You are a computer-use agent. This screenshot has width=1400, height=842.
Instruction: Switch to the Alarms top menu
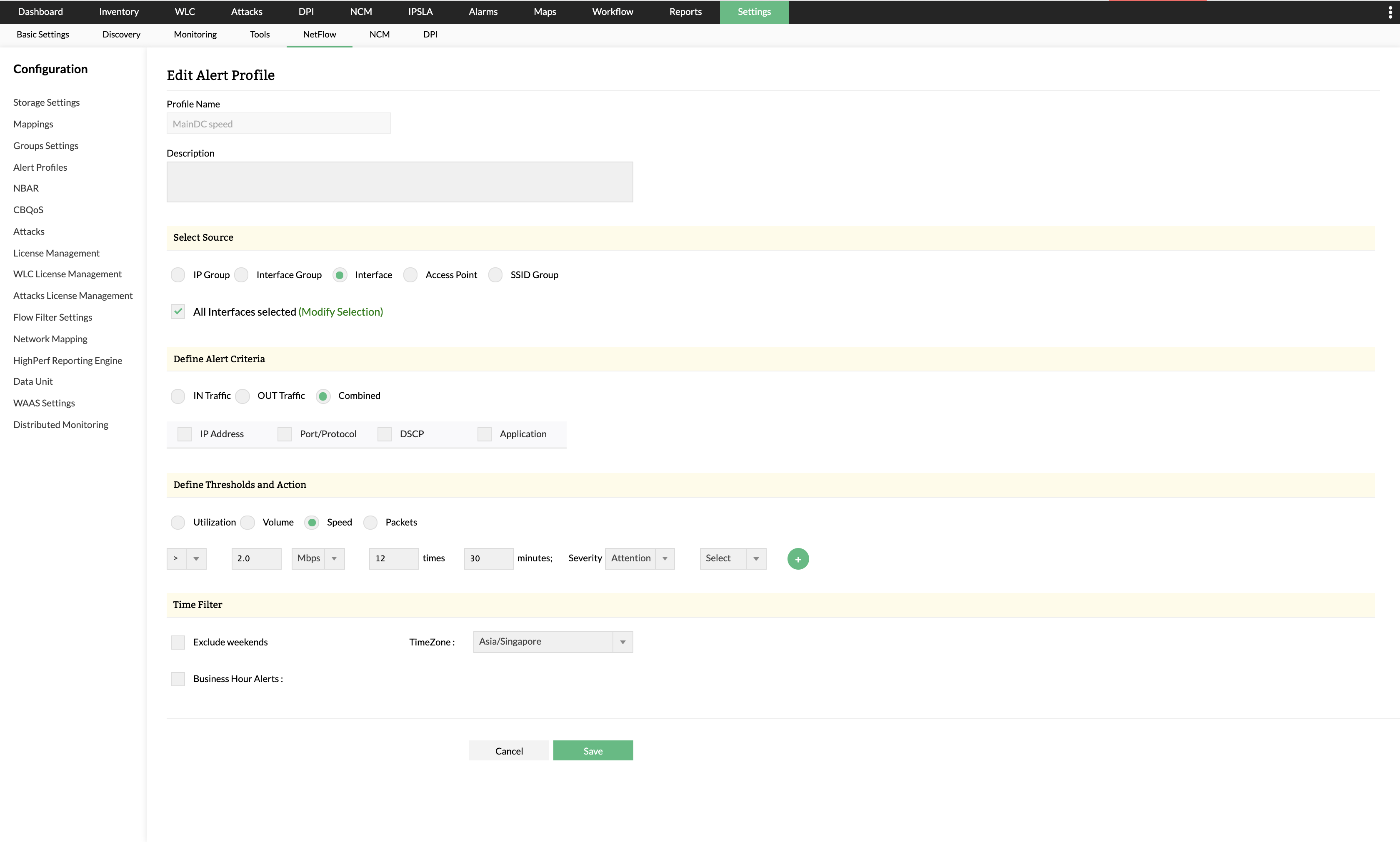[x=482, y=12]
